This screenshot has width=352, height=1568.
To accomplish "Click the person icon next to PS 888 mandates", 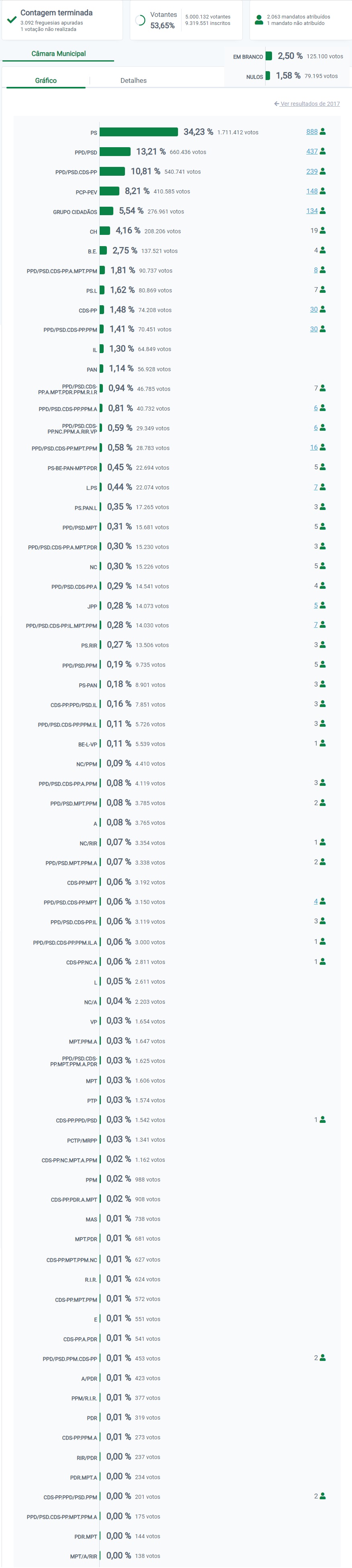I will click(x=323, y=132).
